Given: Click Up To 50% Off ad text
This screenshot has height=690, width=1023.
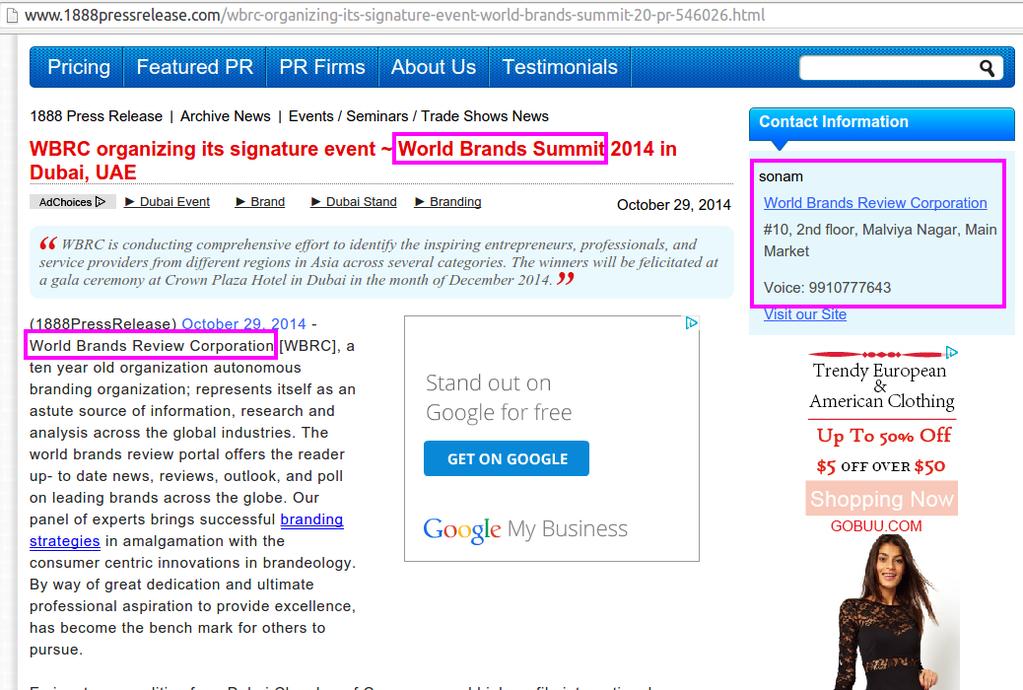Looking at the screenshot, I should coord(883,435).
